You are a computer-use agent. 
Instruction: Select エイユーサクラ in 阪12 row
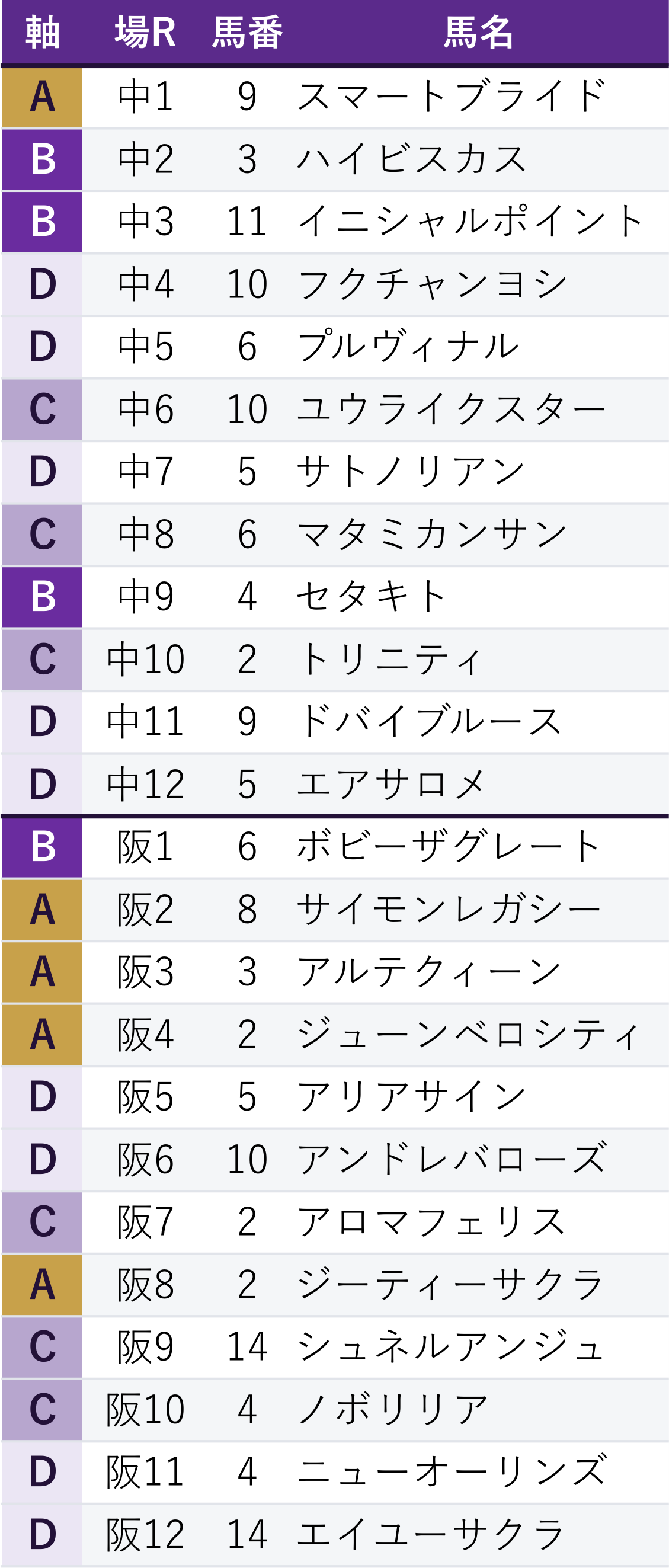[x=430, y=1534]
